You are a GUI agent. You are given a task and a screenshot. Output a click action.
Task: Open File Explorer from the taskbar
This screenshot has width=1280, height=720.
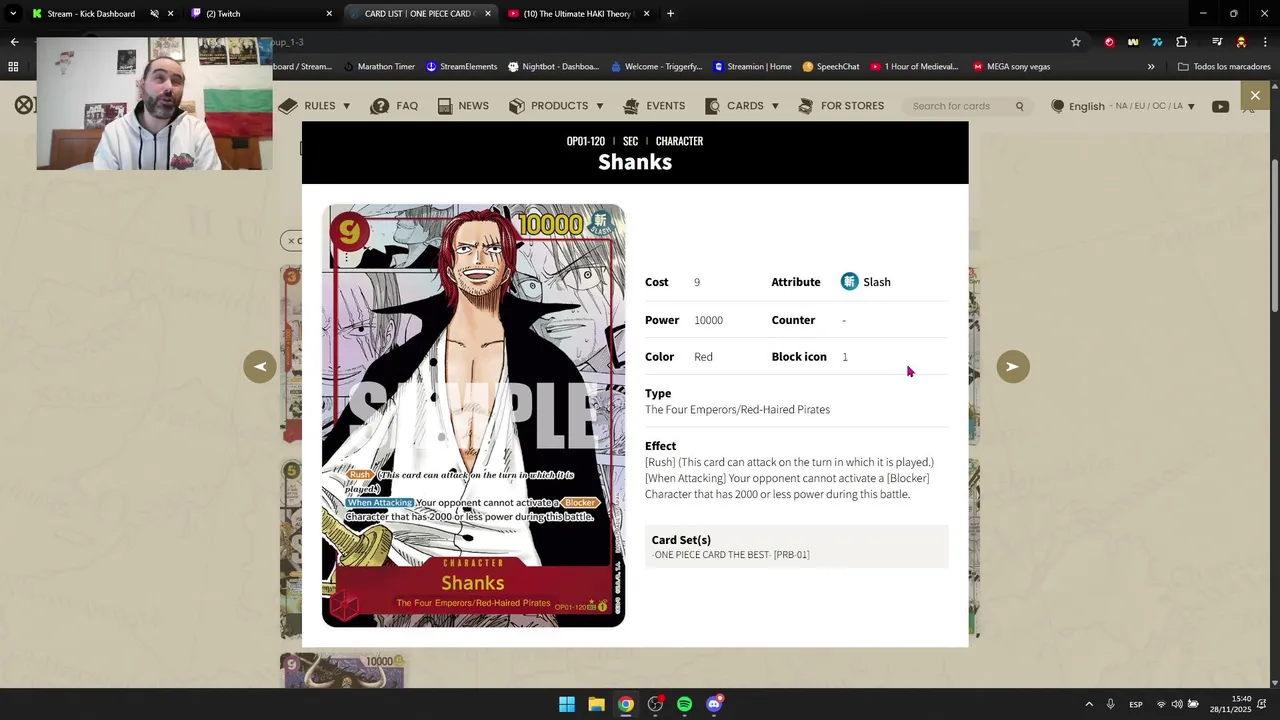596,705
